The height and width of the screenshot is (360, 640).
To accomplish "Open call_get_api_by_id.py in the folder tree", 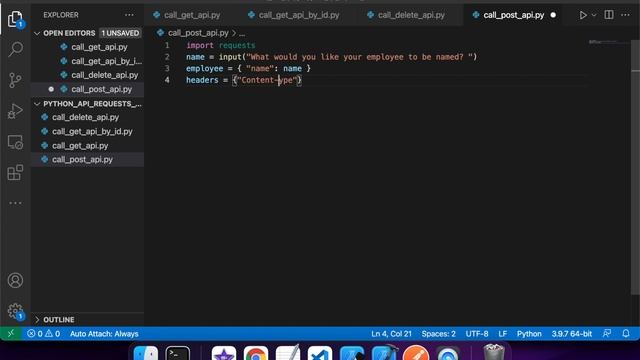I will pos(92,131).
